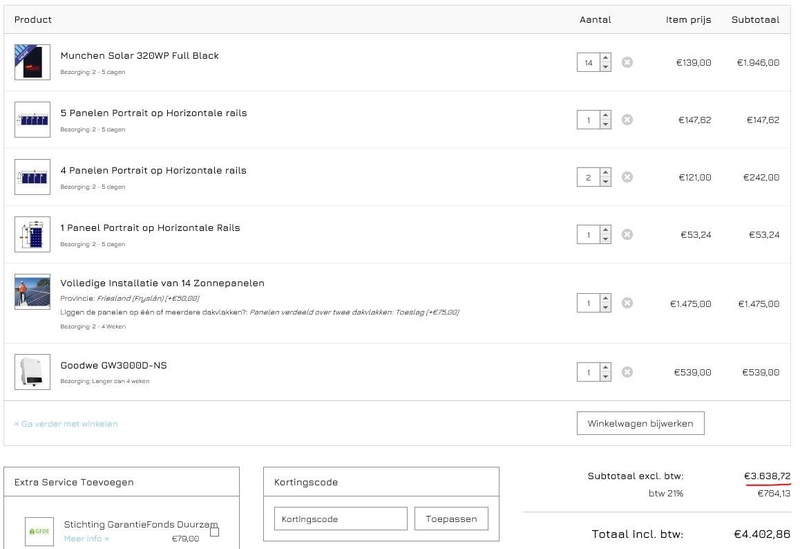800x549 pixels.
Task: Click quantity field of Volledige Installatie
Action: 589,304
